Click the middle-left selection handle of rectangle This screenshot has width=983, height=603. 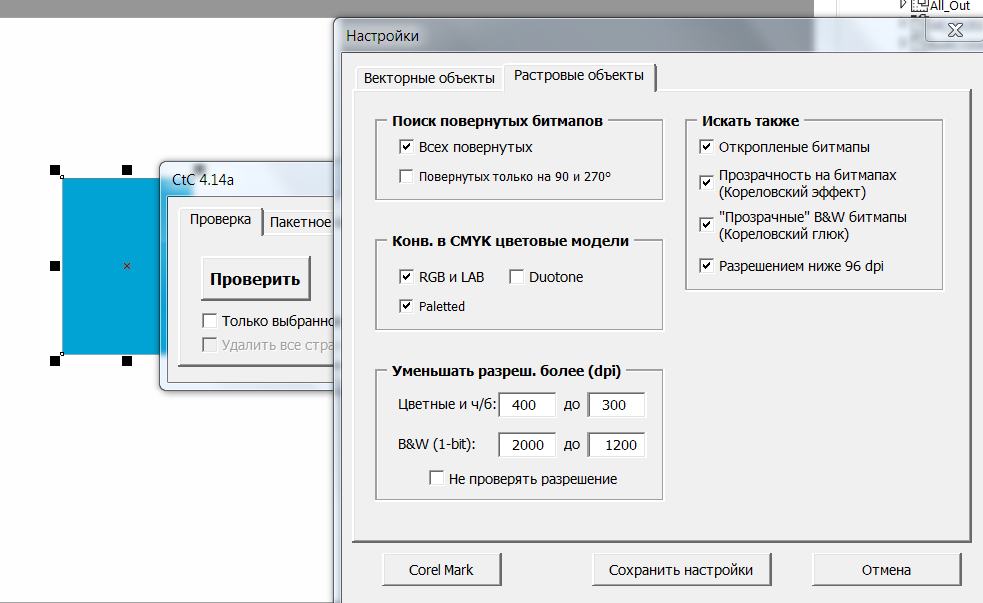click(x=55, y=266)
